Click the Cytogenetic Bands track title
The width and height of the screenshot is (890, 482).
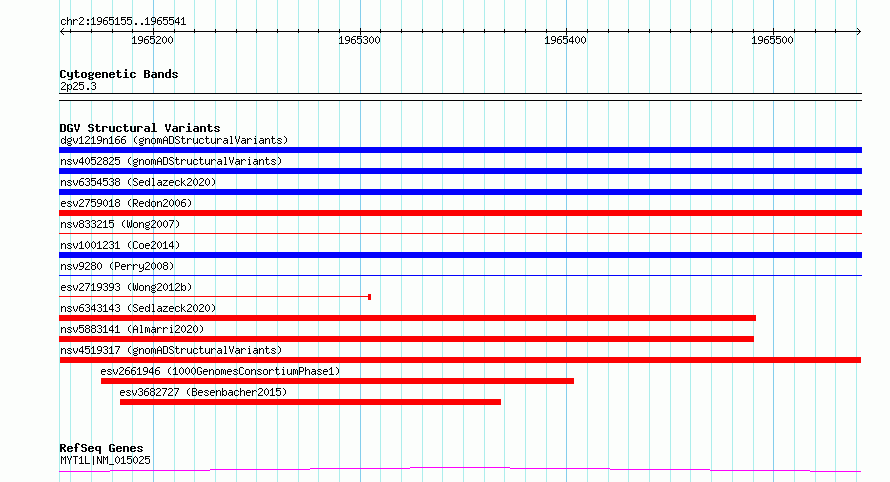(119, 74)
